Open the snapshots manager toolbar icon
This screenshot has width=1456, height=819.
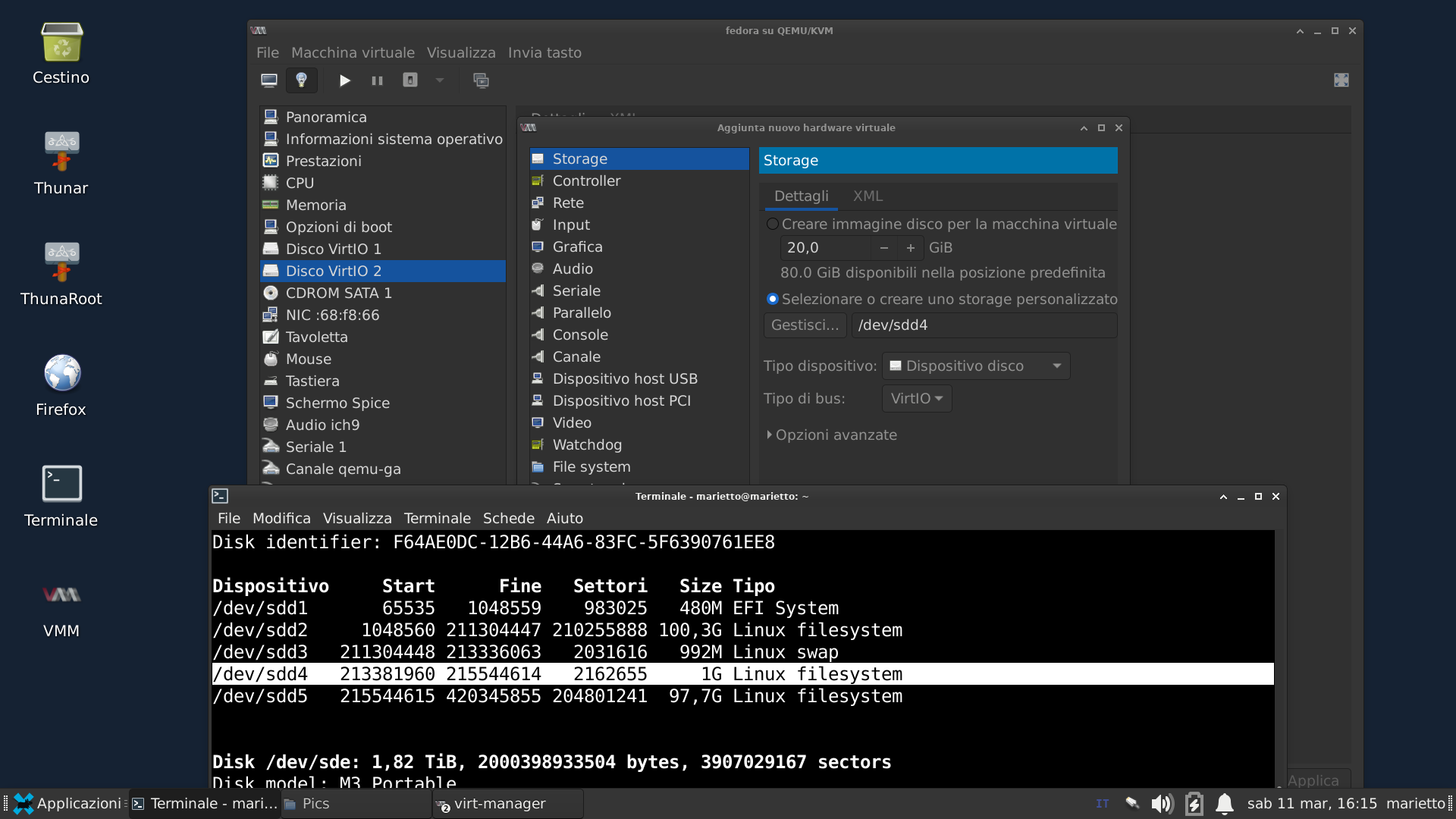pyautogui.click(x=481, y=80)
